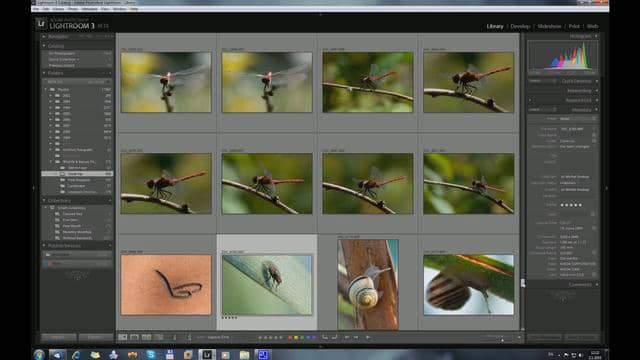Select the Painter spray can tool
Screen dimensions: 640x360
189,337
